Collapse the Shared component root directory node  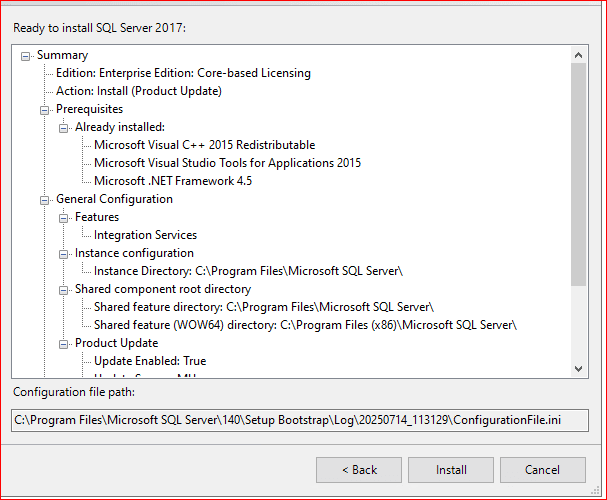[x=64, y=290]
